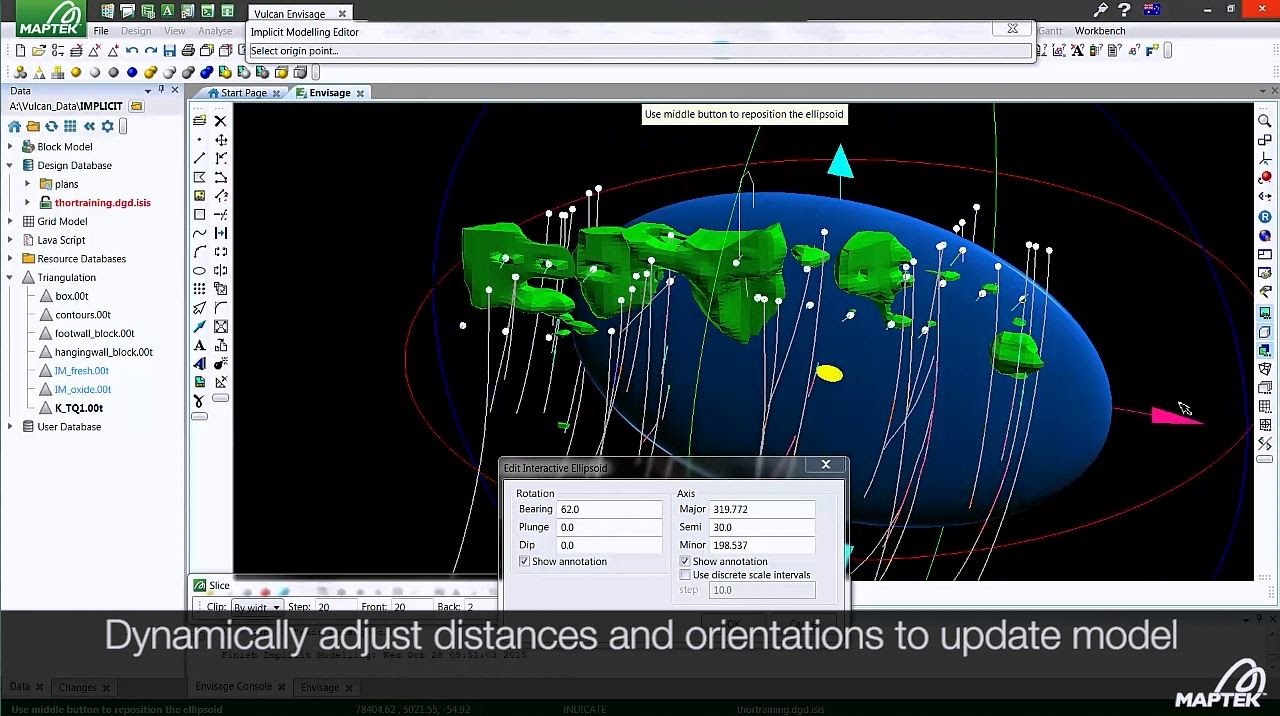
Task: Select the Ellipse drawing tool
Action: tap(200, 270)
